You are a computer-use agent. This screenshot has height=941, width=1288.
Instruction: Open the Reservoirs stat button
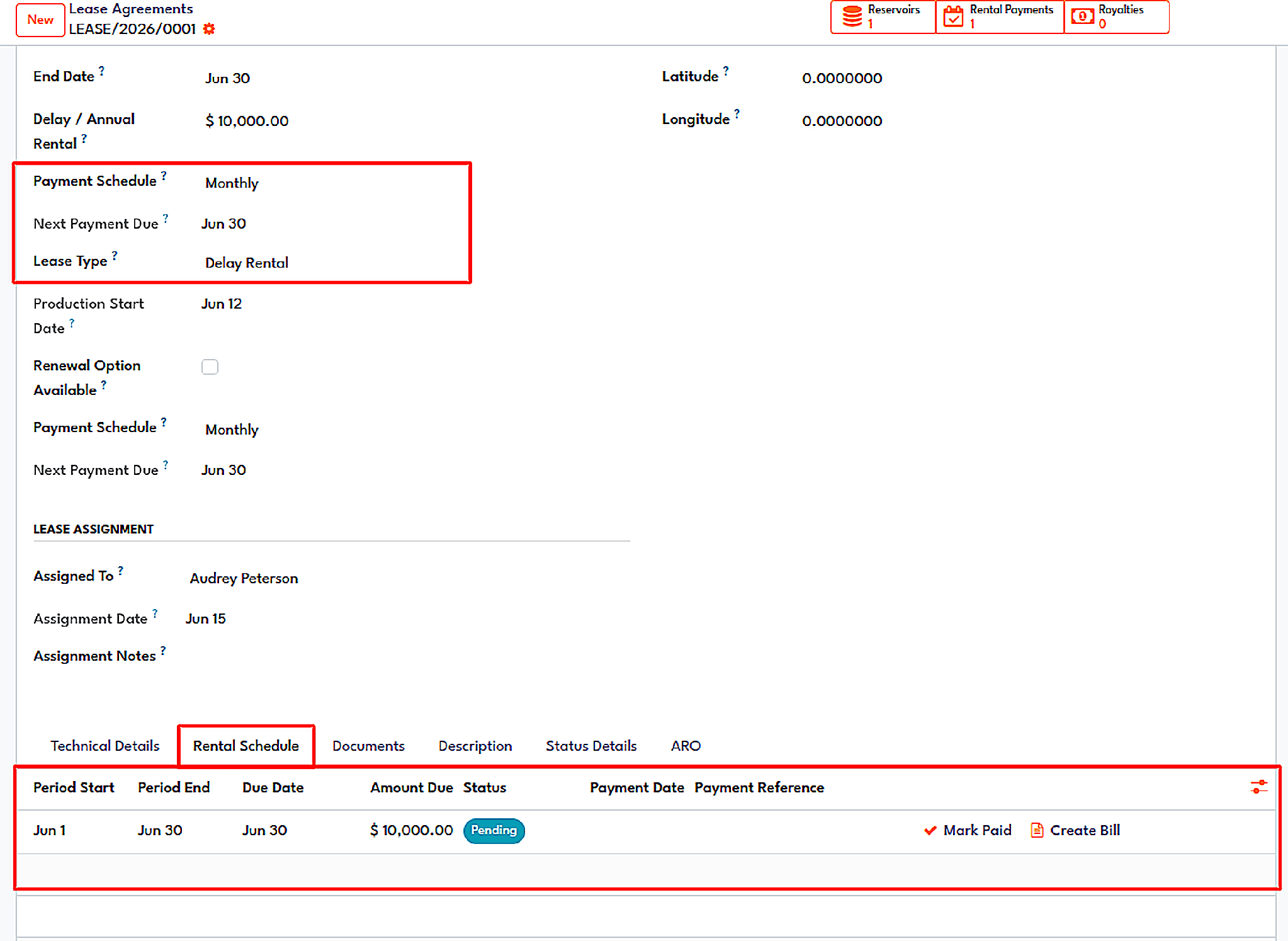click(883, 17)
